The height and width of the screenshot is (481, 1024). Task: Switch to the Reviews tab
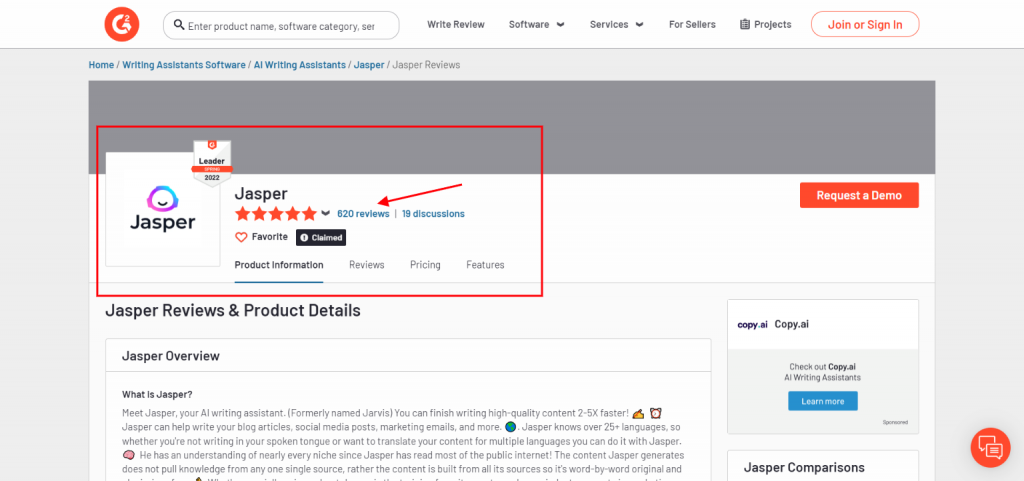tap(366, 265)
